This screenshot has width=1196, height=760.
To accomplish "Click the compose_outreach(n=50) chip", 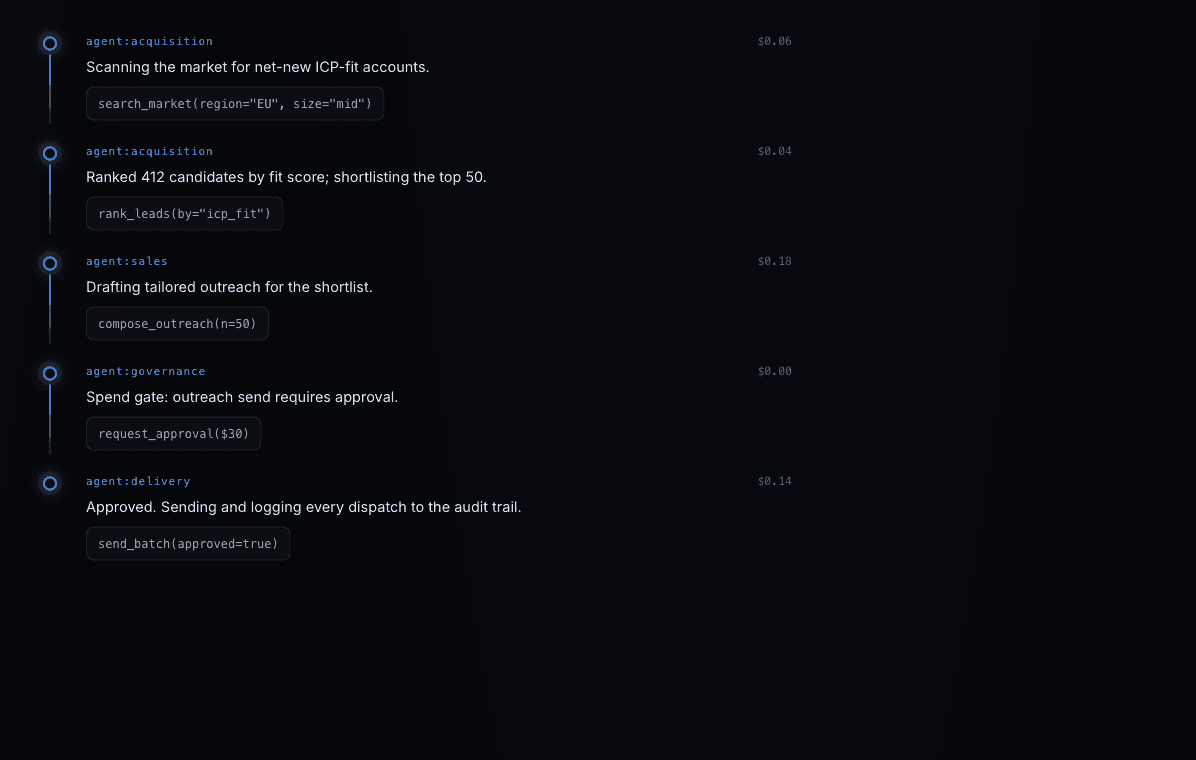I will pos(177,324).
